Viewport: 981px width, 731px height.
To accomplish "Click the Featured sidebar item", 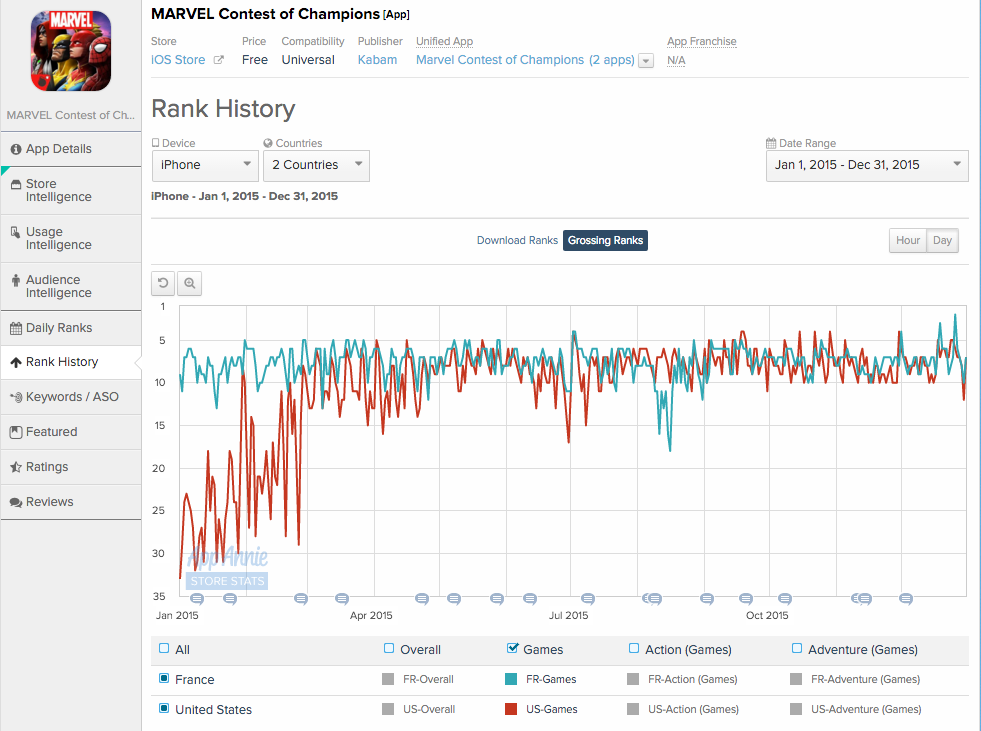I will 71,432.
